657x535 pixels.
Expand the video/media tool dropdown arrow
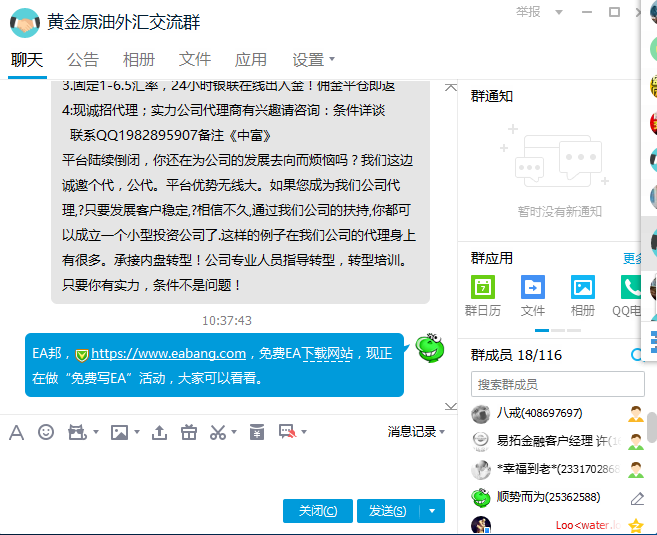click(96, 432)
